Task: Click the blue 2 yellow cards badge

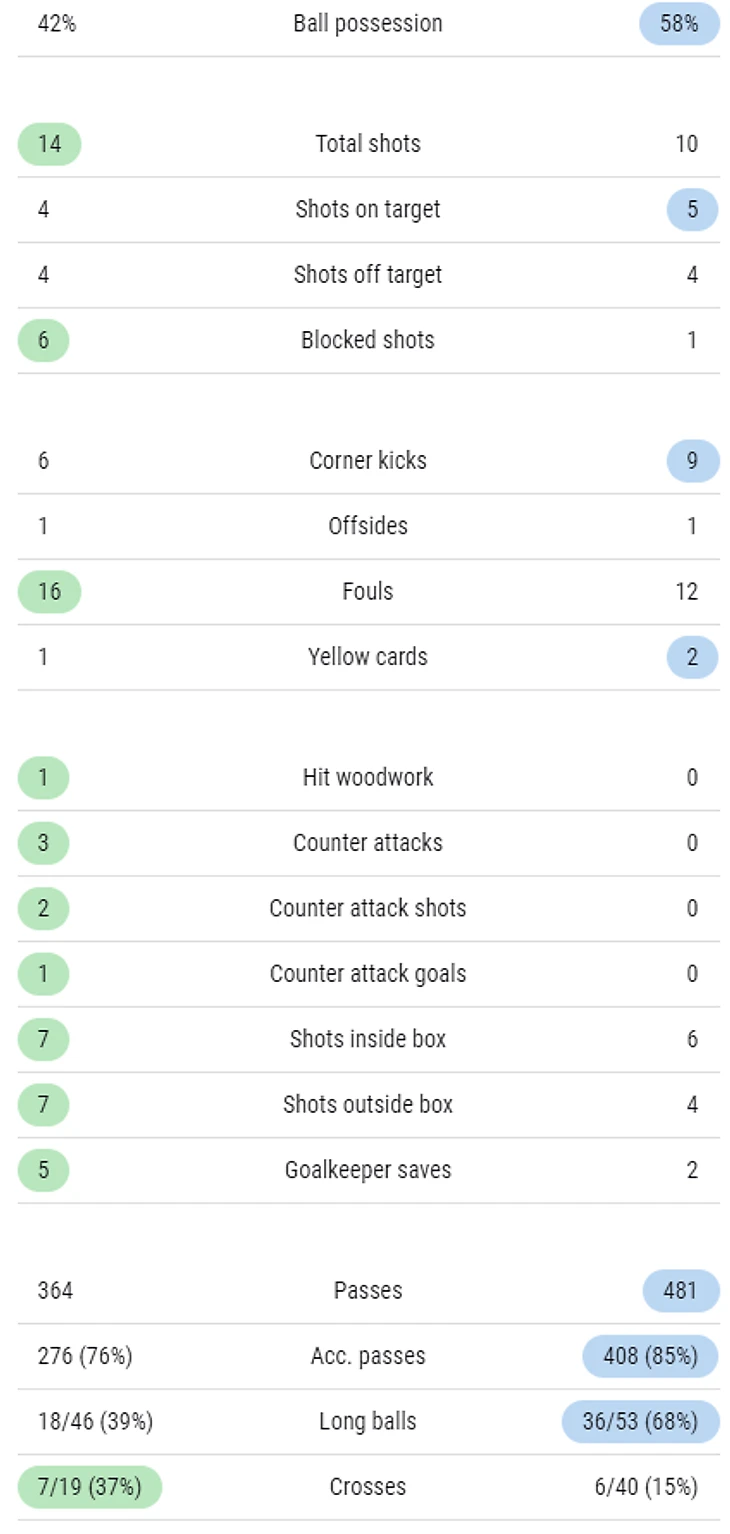Action: click(692, 658)
